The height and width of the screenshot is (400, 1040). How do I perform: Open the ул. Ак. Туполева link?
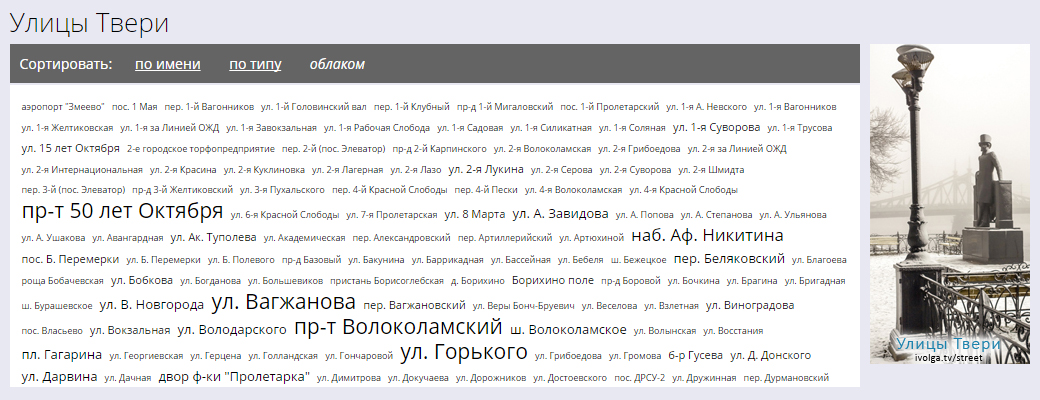[213, 237]
